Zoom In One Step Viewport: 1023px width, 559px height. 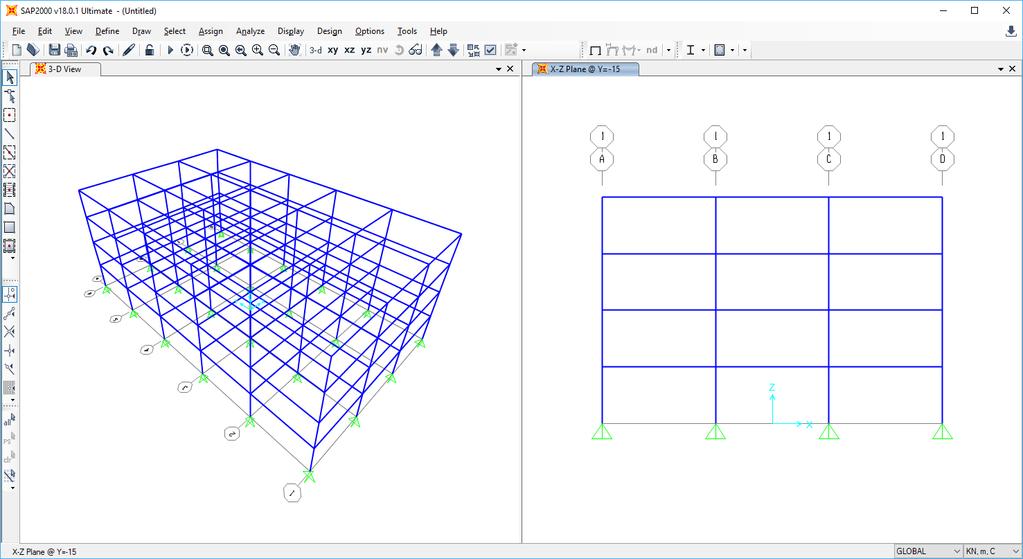coord(258,50)
